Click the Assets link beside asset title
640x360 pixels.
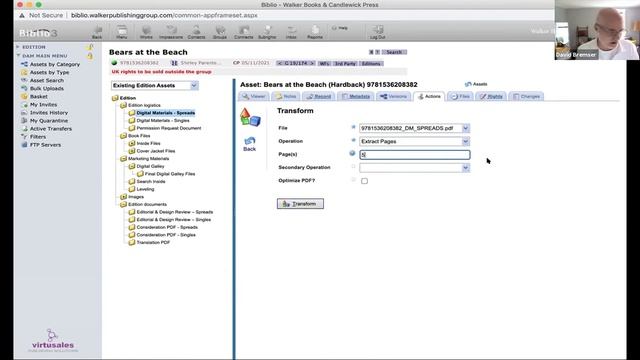pyautogui.click(x=476, y=84)
